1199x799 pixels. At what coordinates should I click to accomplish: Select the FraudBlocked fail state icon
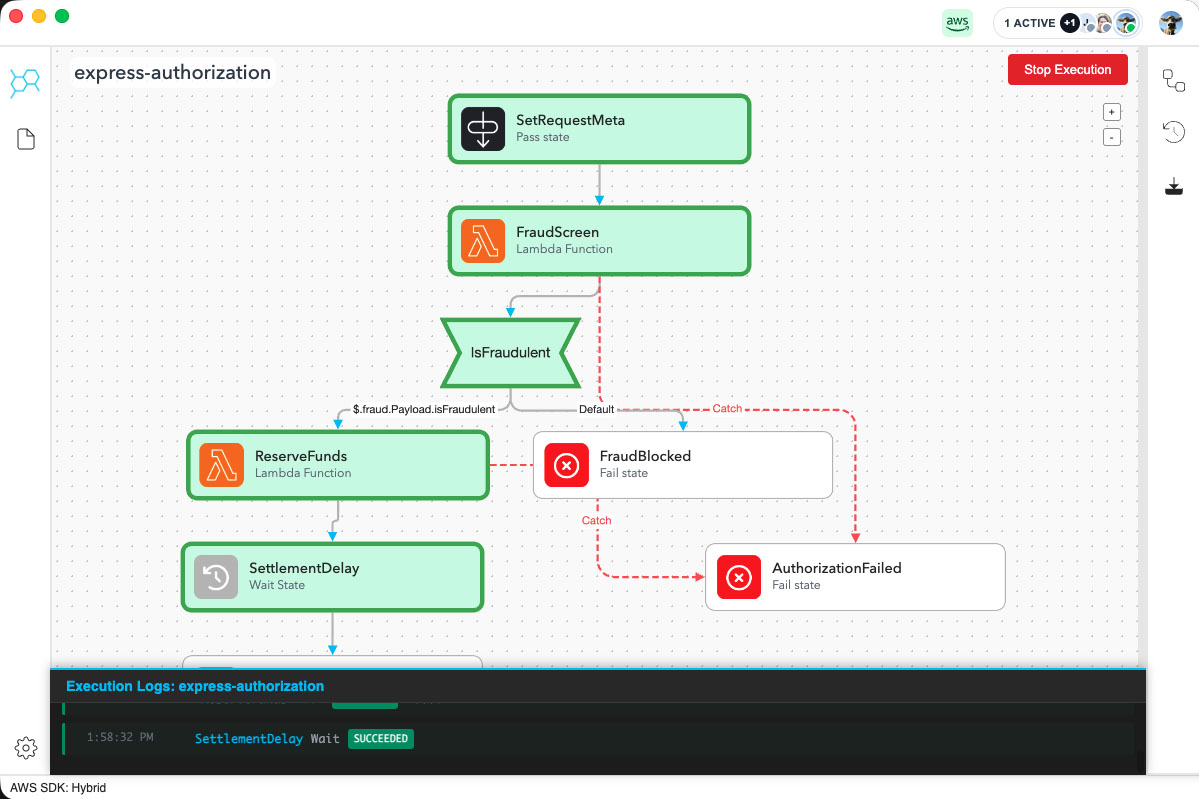(567, 465)
